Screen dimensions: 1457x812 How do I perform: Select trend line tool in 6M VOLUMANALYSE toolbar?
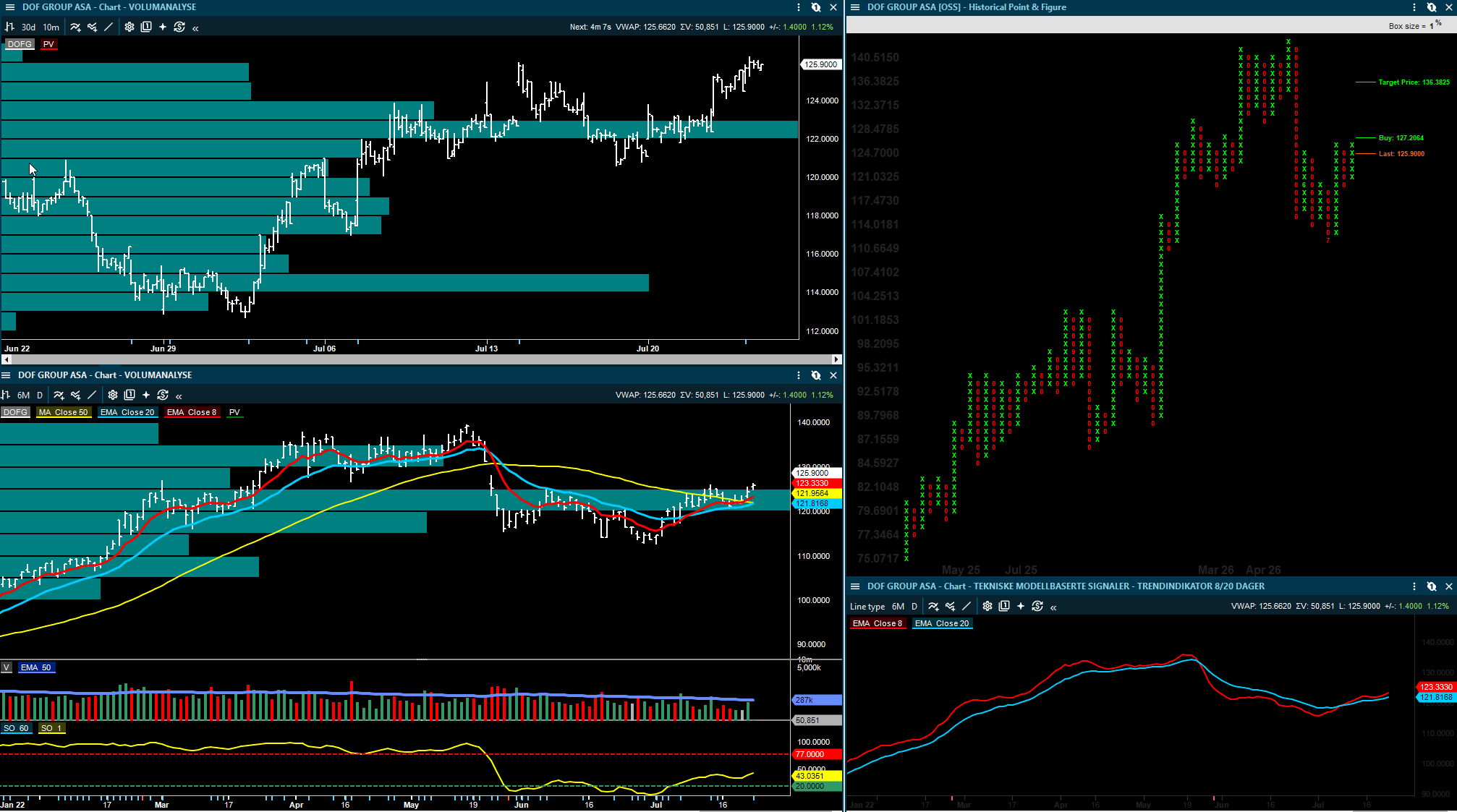(92, 395)
